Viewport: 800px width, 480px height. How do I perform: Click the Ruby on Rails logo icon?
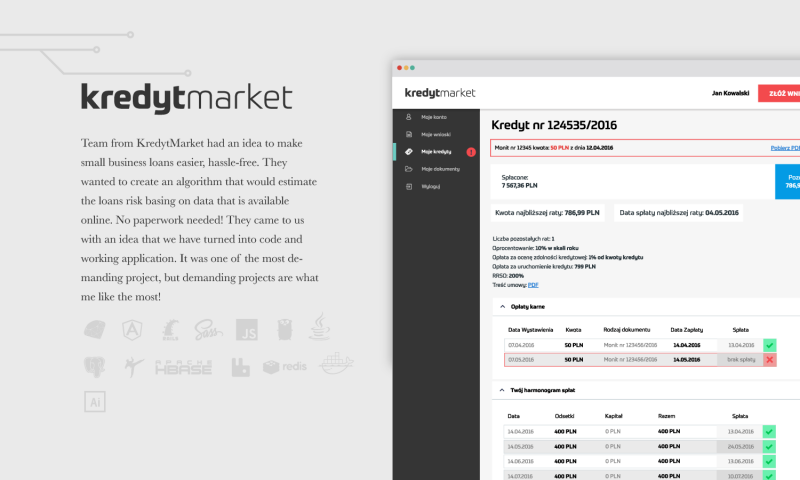[170, 330]
